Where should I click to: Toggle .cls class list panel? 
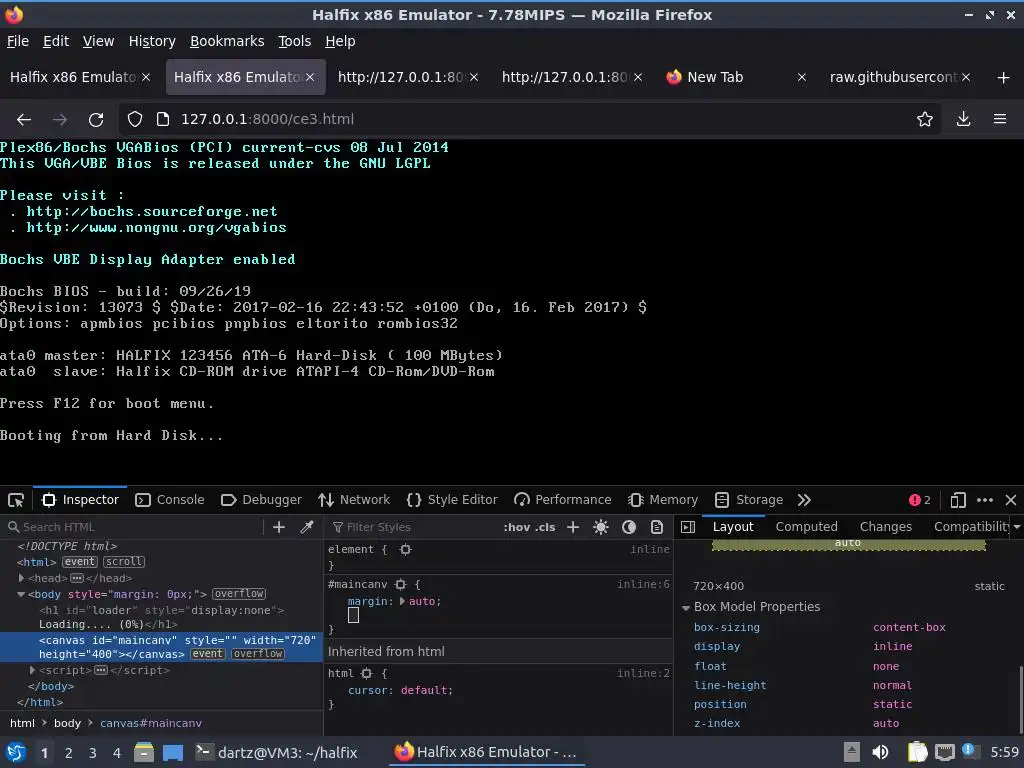(545, 527)
